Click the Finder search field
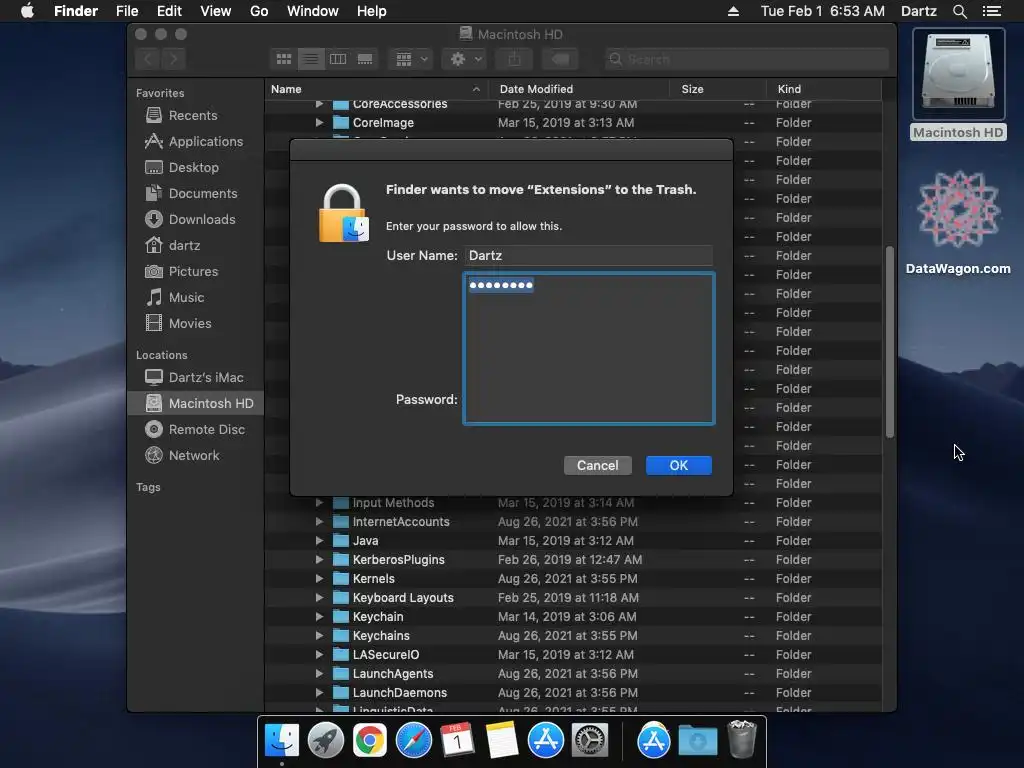The height and width of the screenshot is (768, 1024). (746, 59)
